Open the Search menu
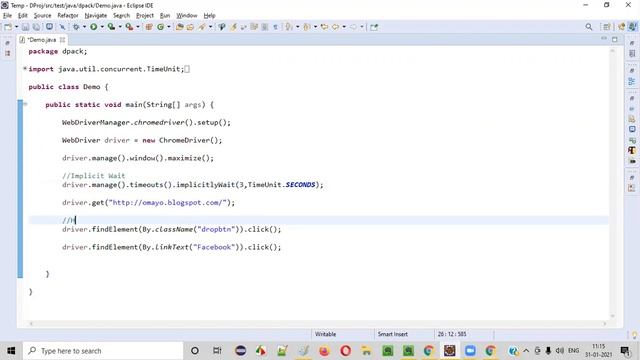This screenshot has width=640, height=360. [121, 16]
